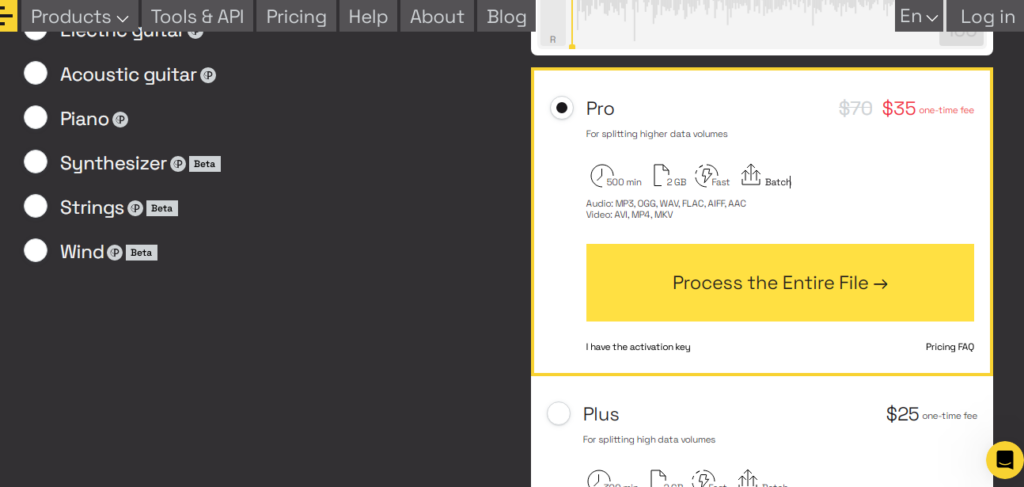Open the Tools & API menu item

point(197,17)
